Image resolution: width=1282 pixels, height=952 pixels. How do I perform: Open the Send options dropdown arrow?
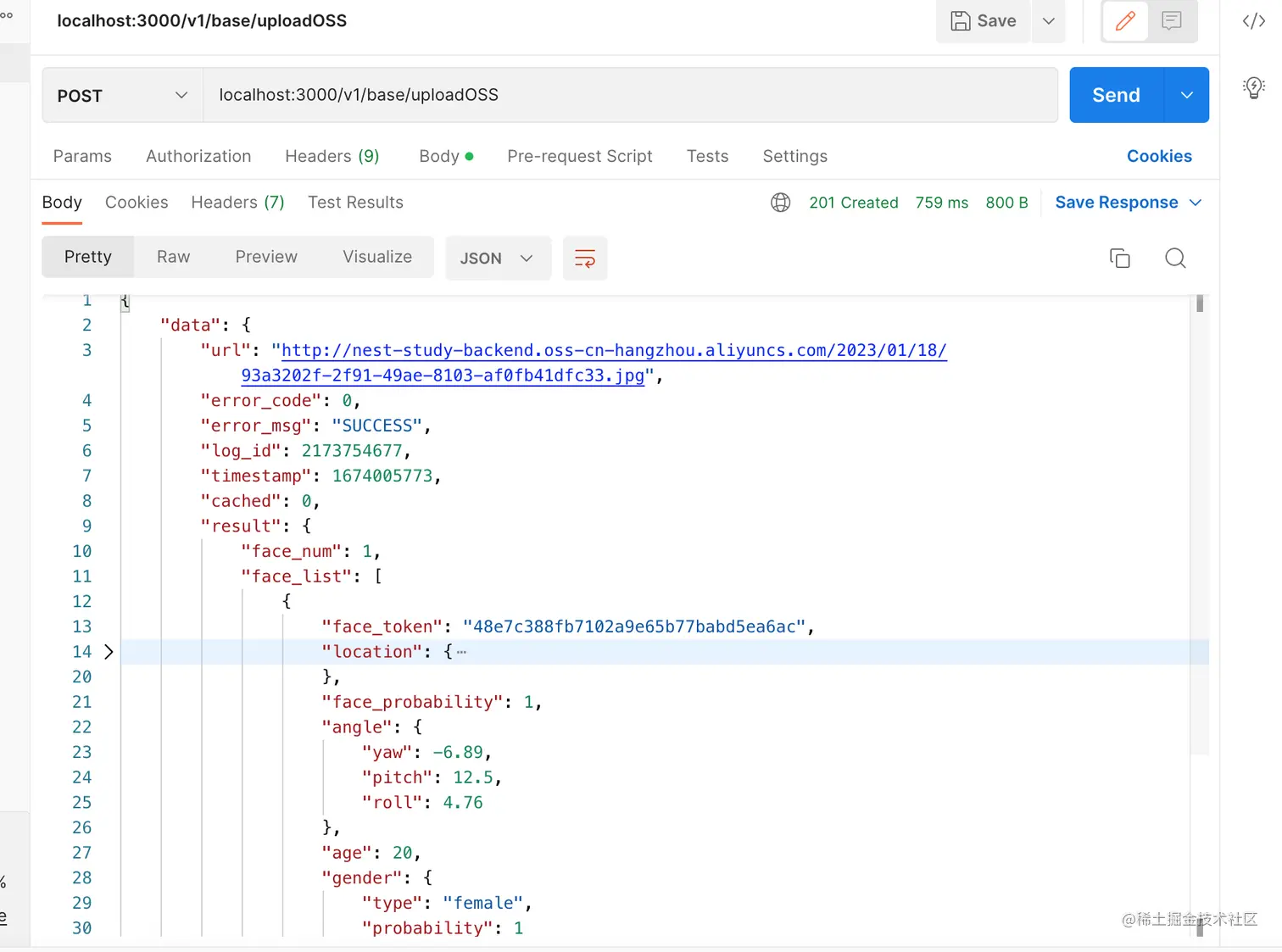pos(1187,95)
